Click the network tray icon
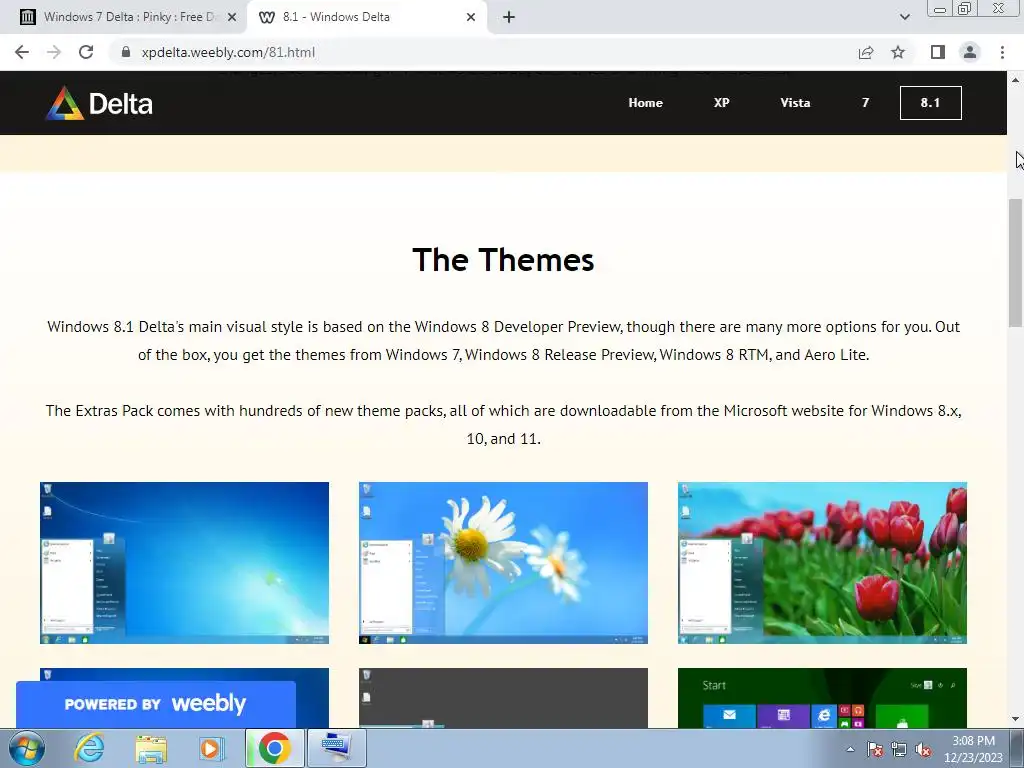1024x768 pixels. tap(899, 749)
